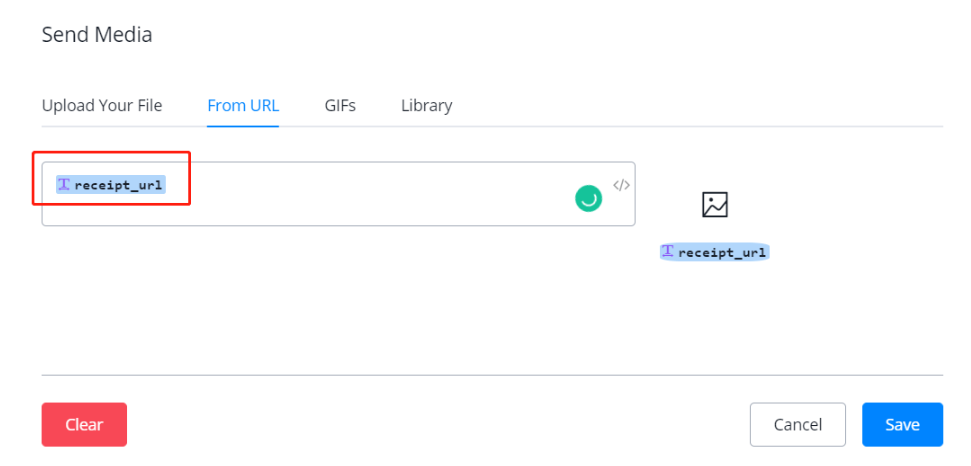
Task: Click the red highlight box's border
Action: click(x=190, y=178)
